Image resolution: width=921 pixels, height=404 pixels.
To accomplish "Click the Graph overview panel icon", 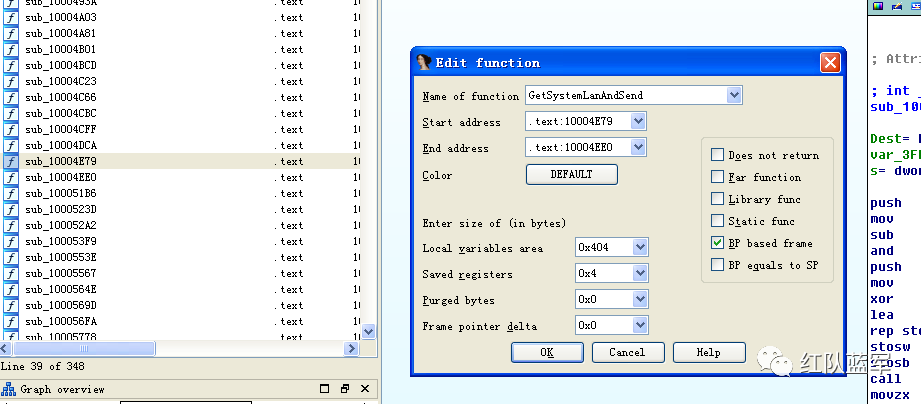I will click(x=8, y=389).
